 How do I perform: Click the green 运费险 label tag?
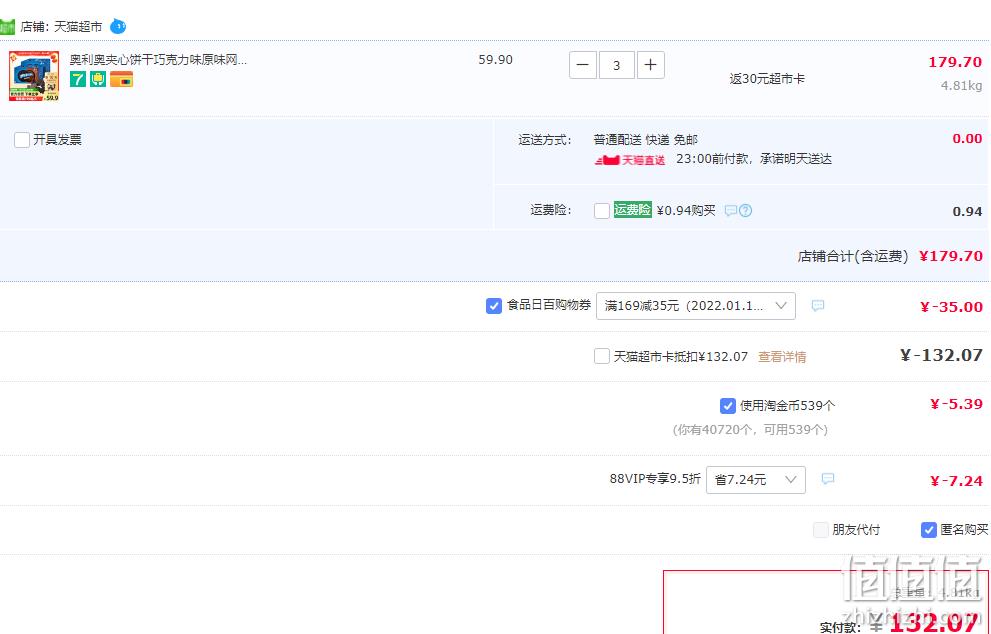coord(632,210)
